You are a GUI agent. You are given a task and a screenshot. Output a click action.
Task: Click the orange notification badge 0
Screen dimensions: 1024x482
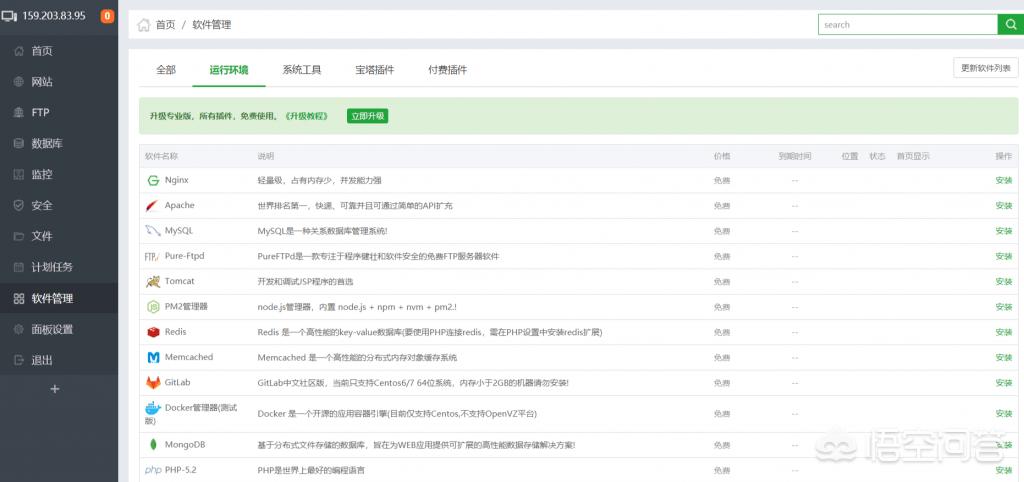(x=107, y=16)
